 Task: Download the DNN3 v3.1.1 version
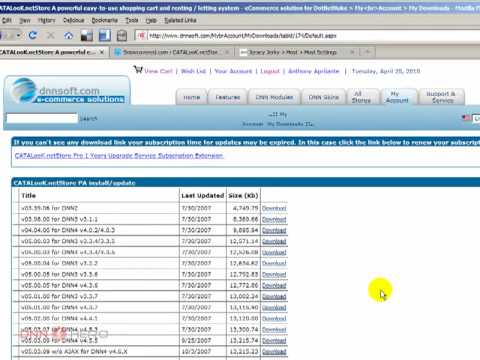click(274, 219)
